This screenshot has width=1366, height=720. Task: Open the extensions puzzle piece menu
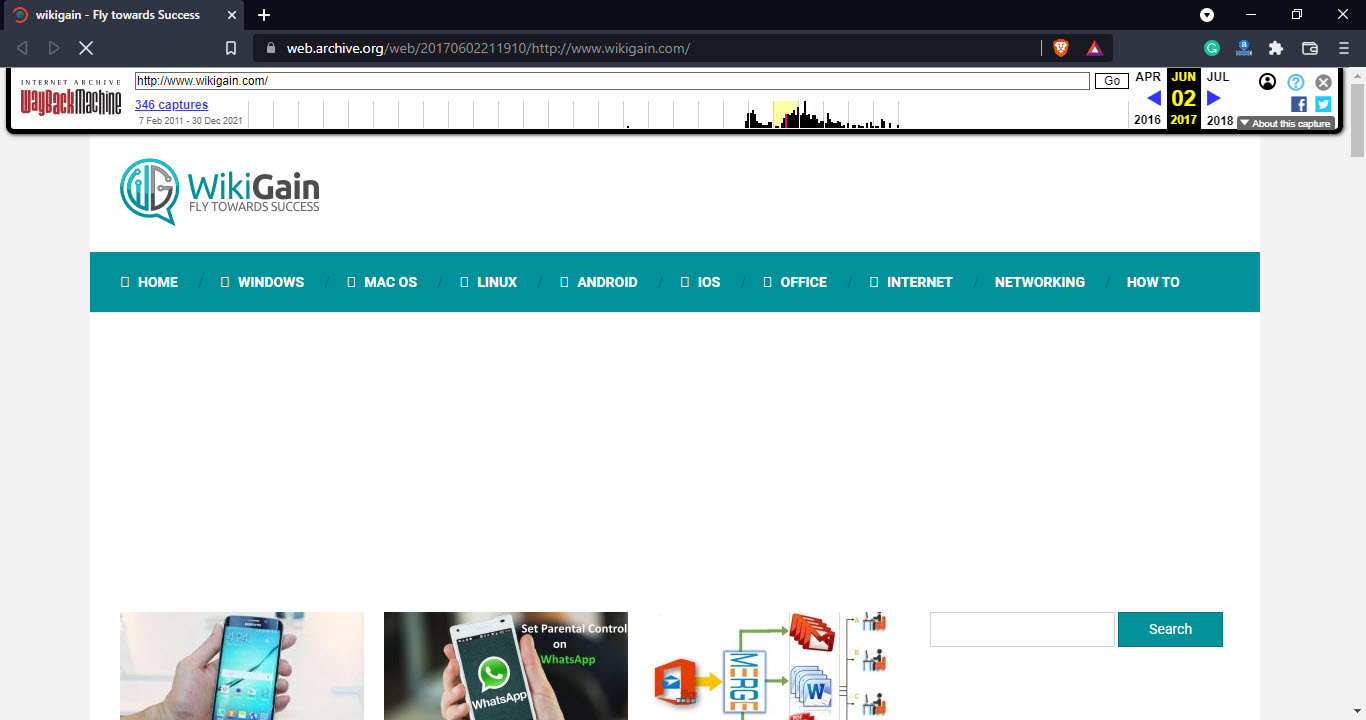pyautogui.click(x=1276, y=48)
